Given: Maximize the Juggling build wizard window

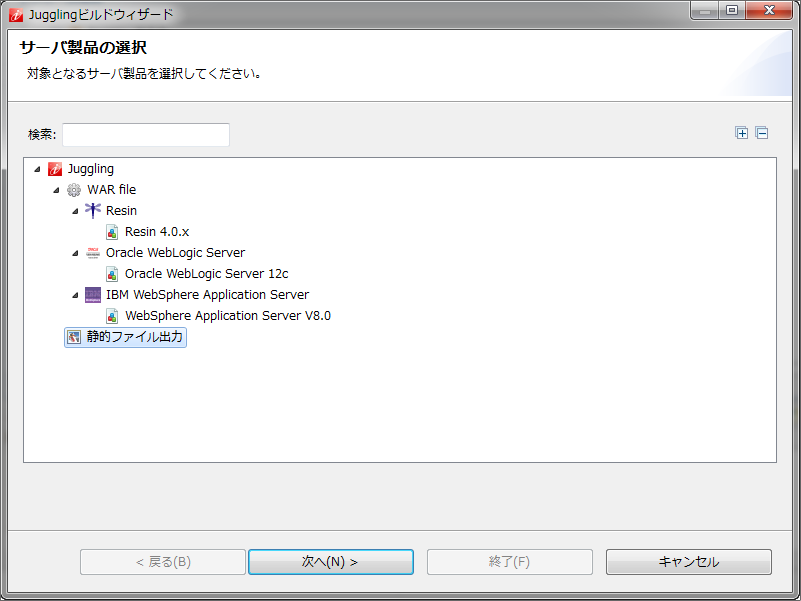Looking at the screenshot, I should pos(732,10).
